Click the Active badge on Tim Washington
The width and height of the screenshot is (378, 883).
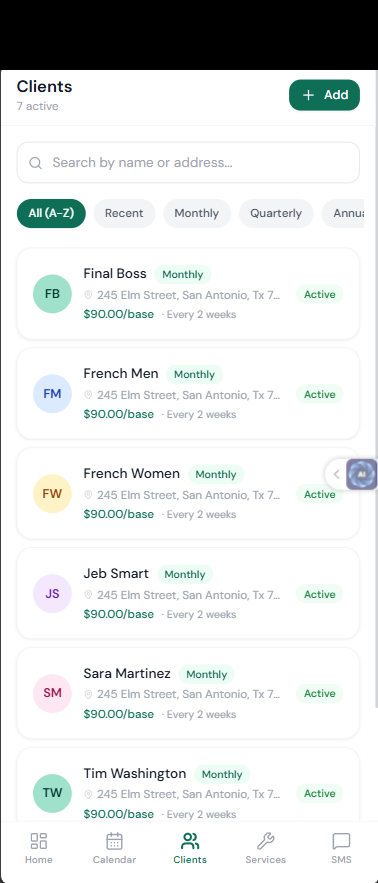[x=319, y=793]
